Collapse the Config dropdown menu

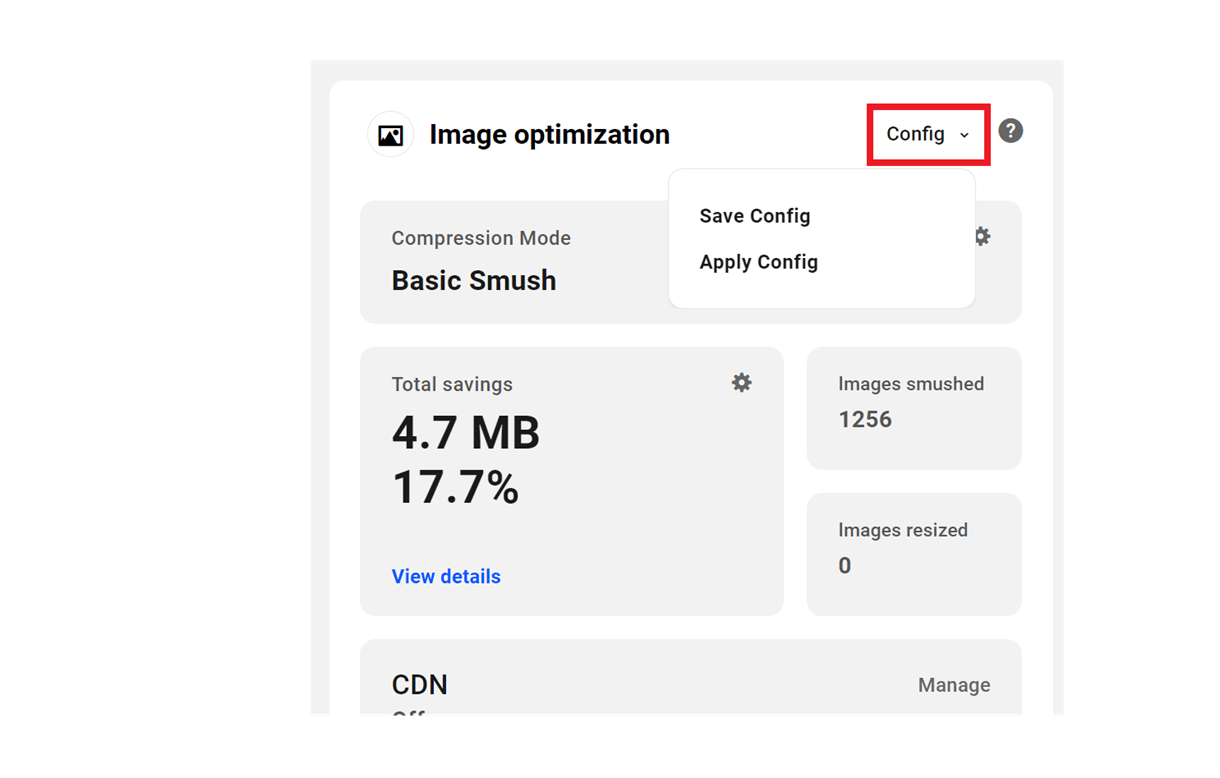(916, 134)
